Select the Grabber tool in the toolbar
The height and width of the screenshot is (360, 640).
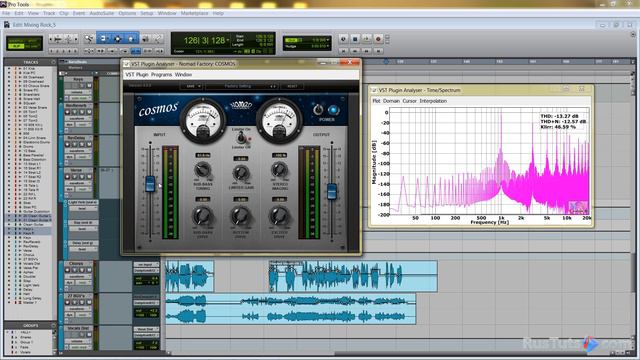[x=131, y=39]
